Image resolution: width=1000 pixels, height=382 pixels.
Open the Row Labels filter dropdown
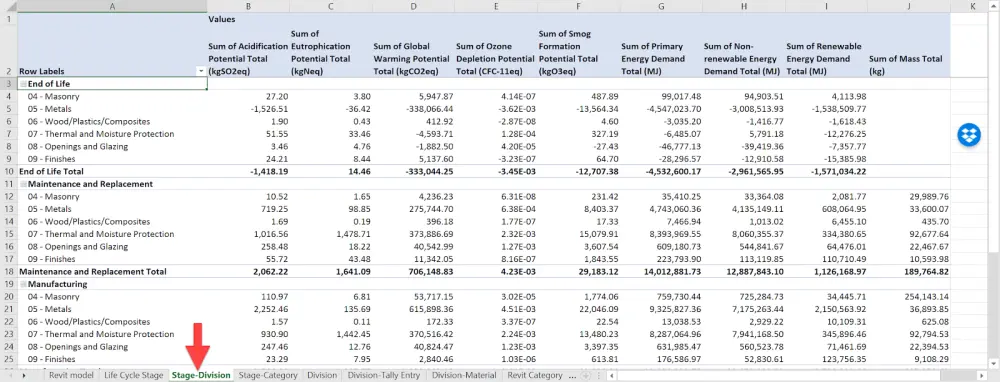tap(202, 71)
